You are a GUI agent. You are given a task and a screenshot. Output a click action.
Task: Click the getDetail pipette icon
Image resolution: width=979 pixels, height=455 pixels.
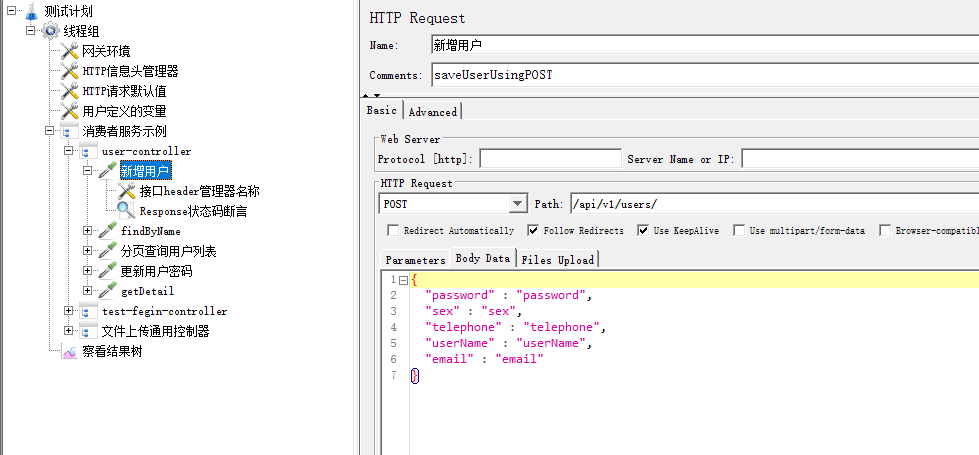[x=107, y=291]
